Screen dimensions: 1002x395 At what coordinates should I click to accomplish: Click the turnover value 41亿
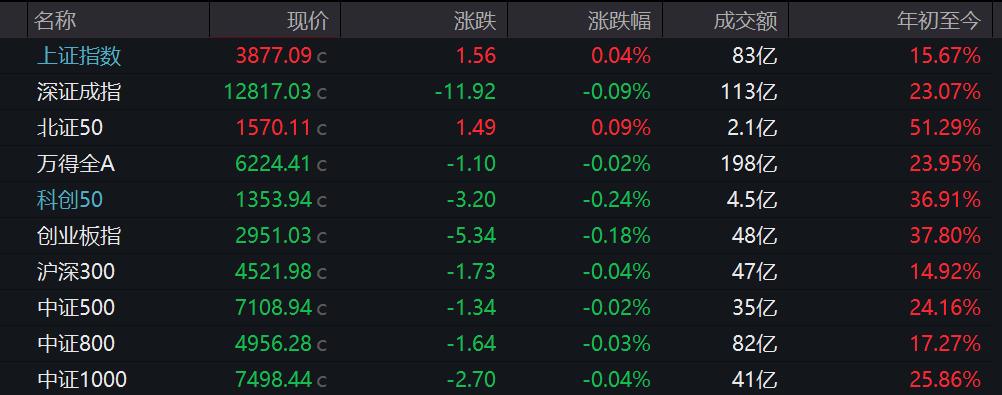pyautogui.click(x=755, y=380)
